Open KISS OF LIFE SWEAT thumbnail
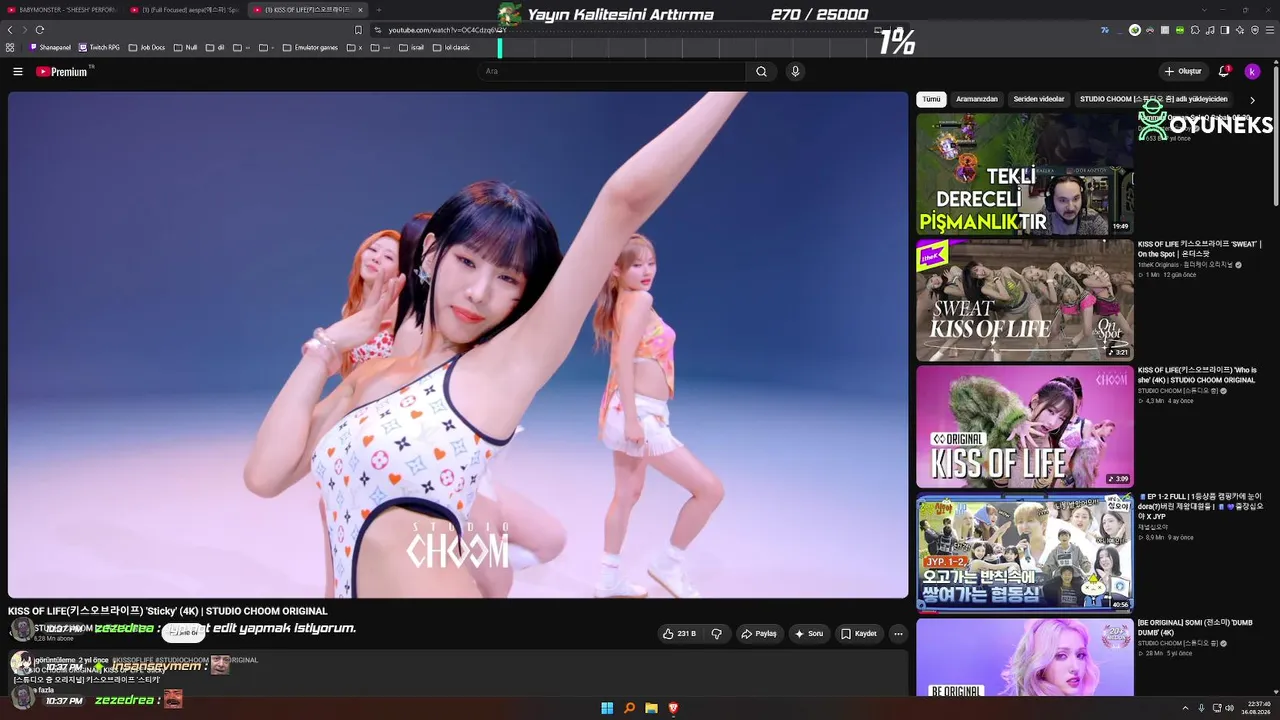Viewport: 1280px width, 720px height. click(x=1025, y=300)
